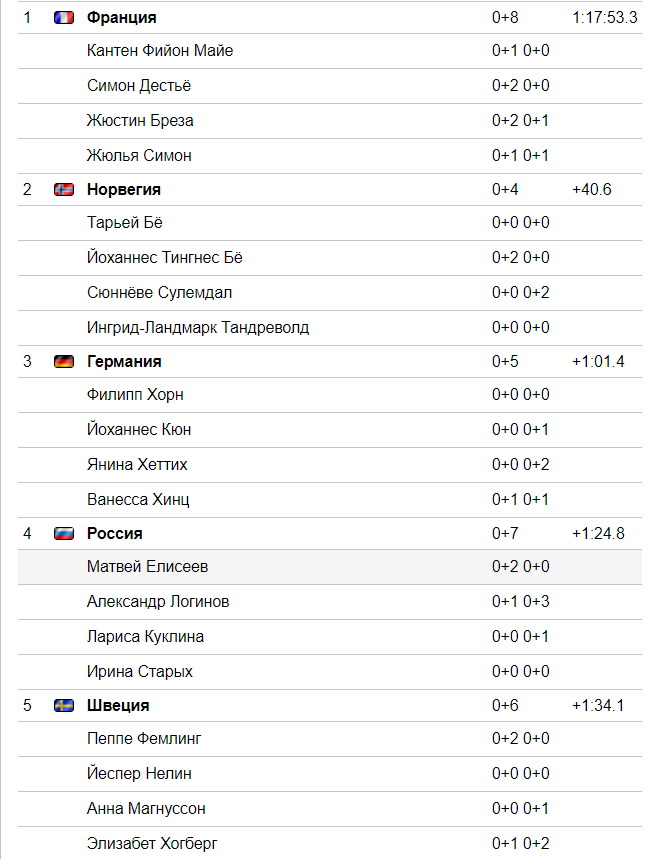Click Филипп Хорн athlete name
This screenshot has height=859, width=656.
click(x=135, y=394)
